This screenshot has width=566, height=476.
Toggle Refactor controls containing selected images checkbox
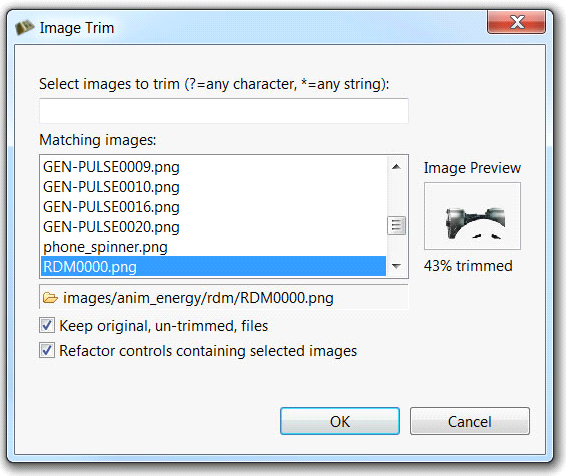[x=47, y=350]
